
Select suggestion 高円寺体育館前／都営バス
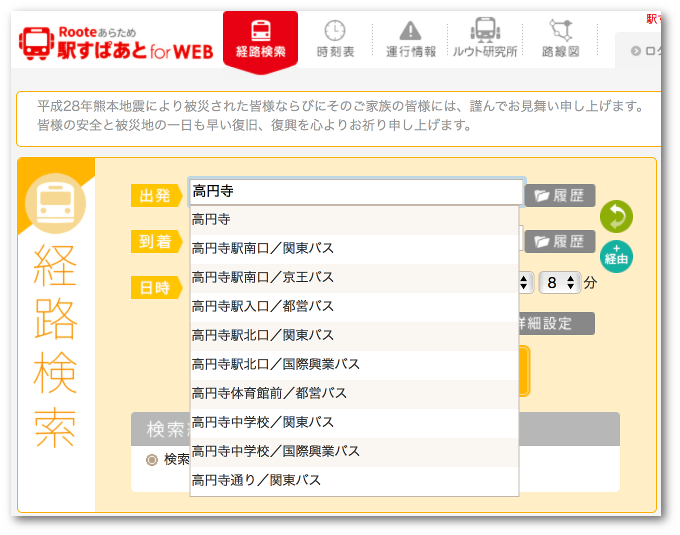tap(354, 395)
